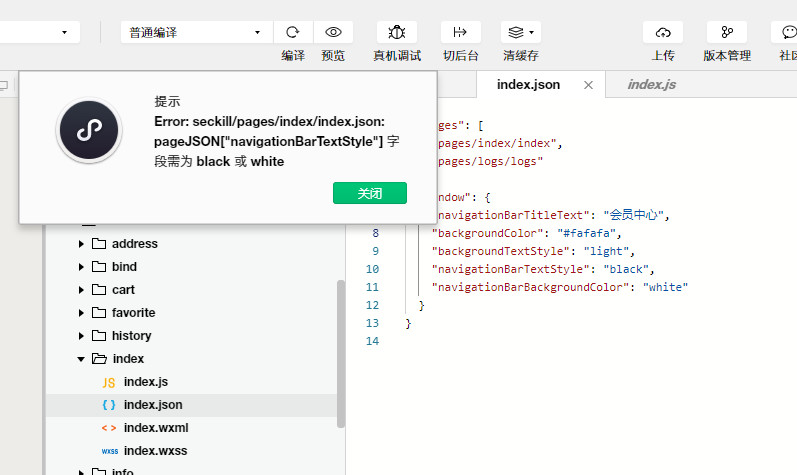Open real device debugging bug icon
The width and height of the screenshot is (797, 475).
(397, 32)
